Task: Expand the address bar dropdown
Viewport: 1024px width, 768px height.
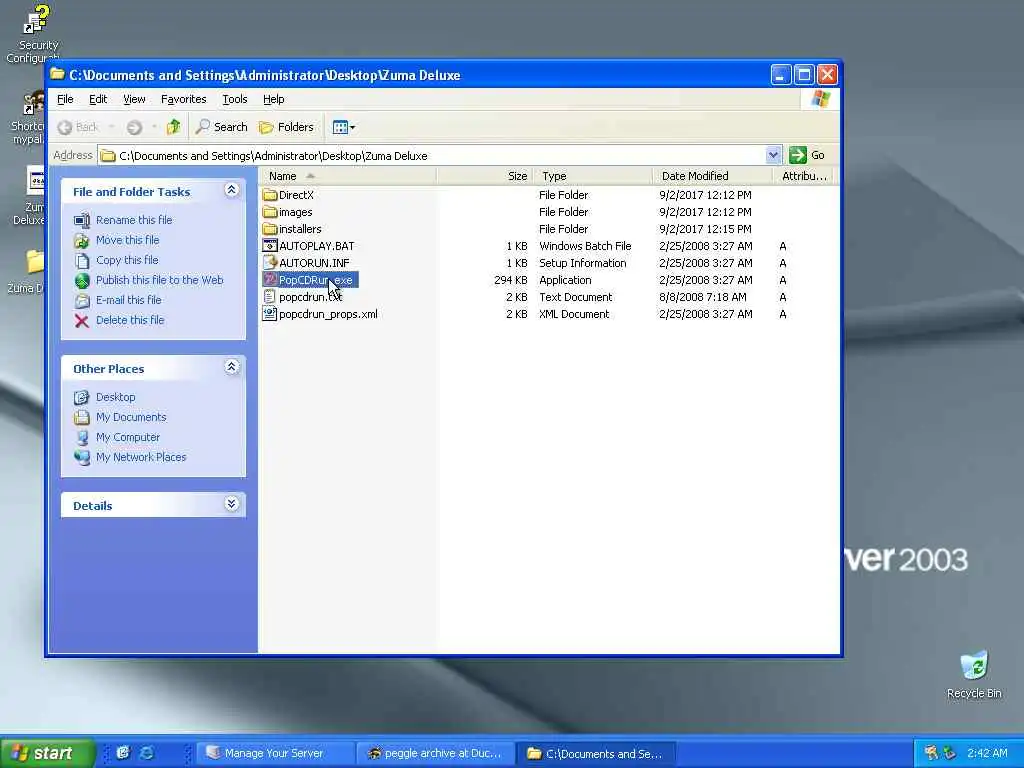Action: click(773, 155)
